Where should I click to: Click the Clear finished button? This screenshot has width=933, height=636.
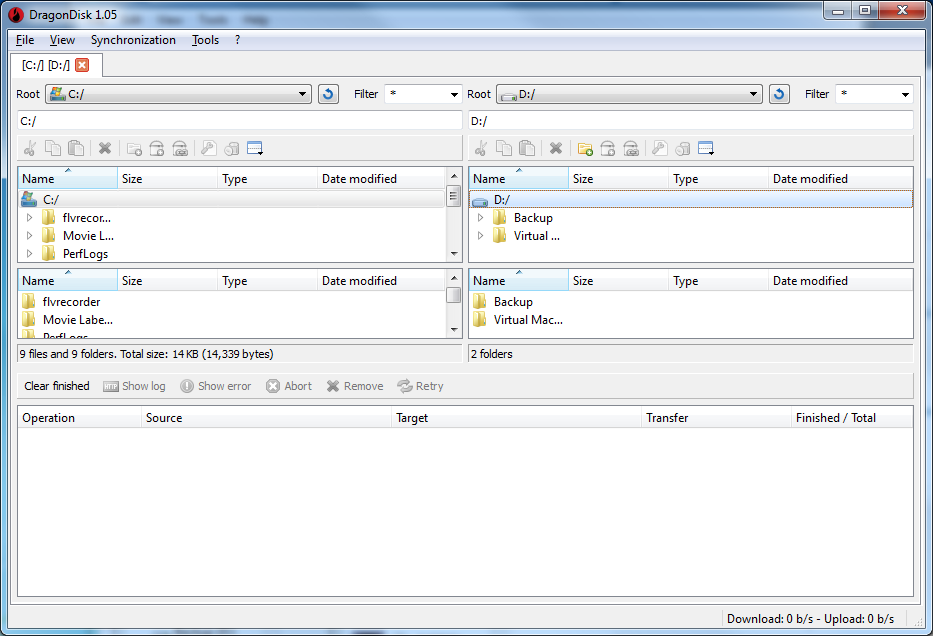(x=57, y=386)
